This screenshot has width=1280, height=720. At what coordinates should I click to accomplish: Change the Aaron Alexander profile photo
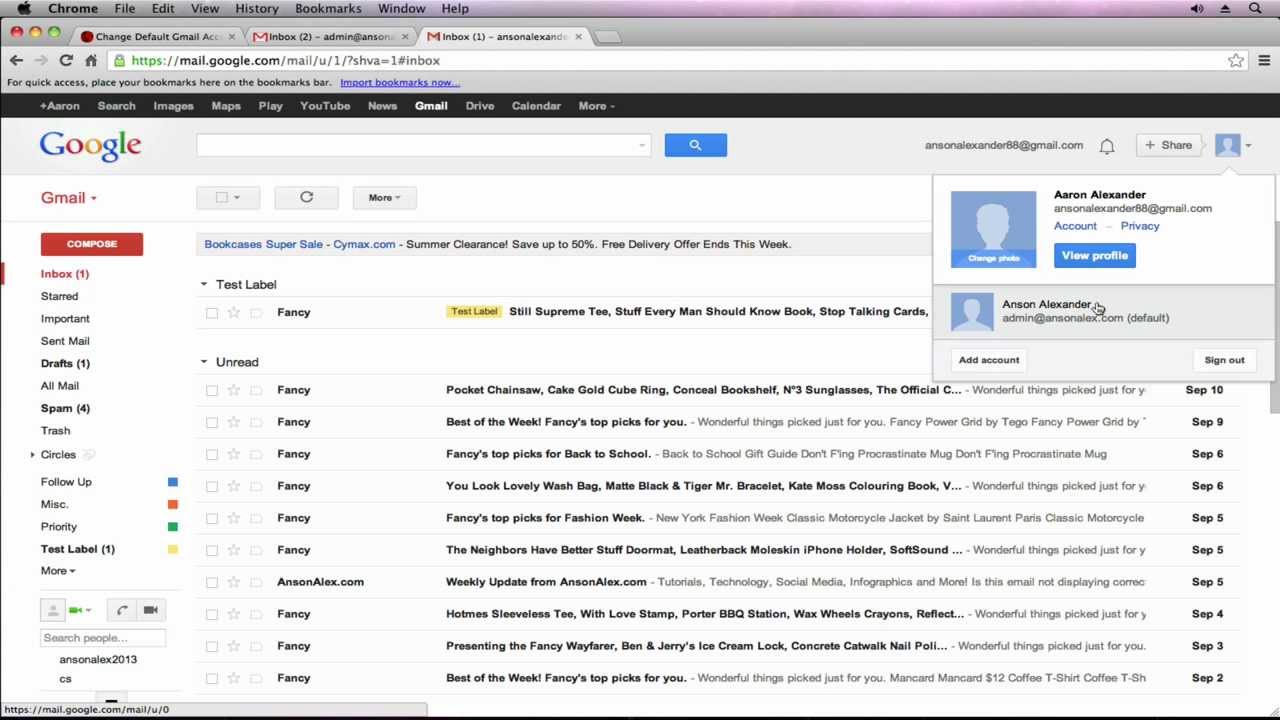[x=993, y=258]
